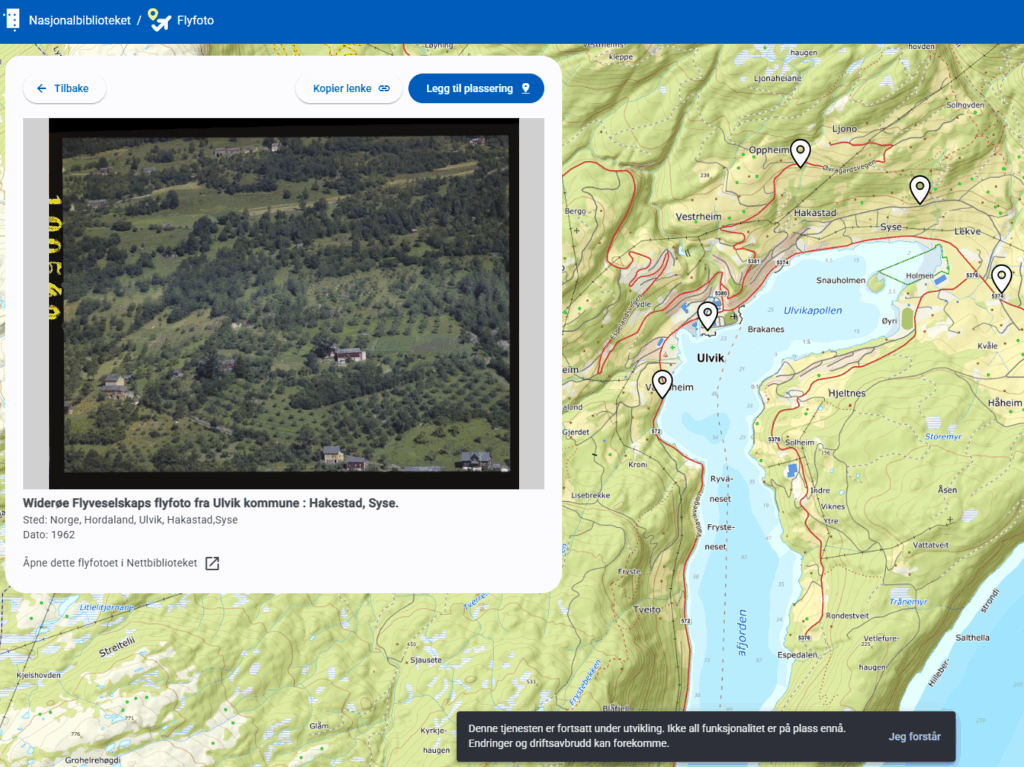Open the aerial photo of Hakestad, Syse

click(x=283, y=303)
